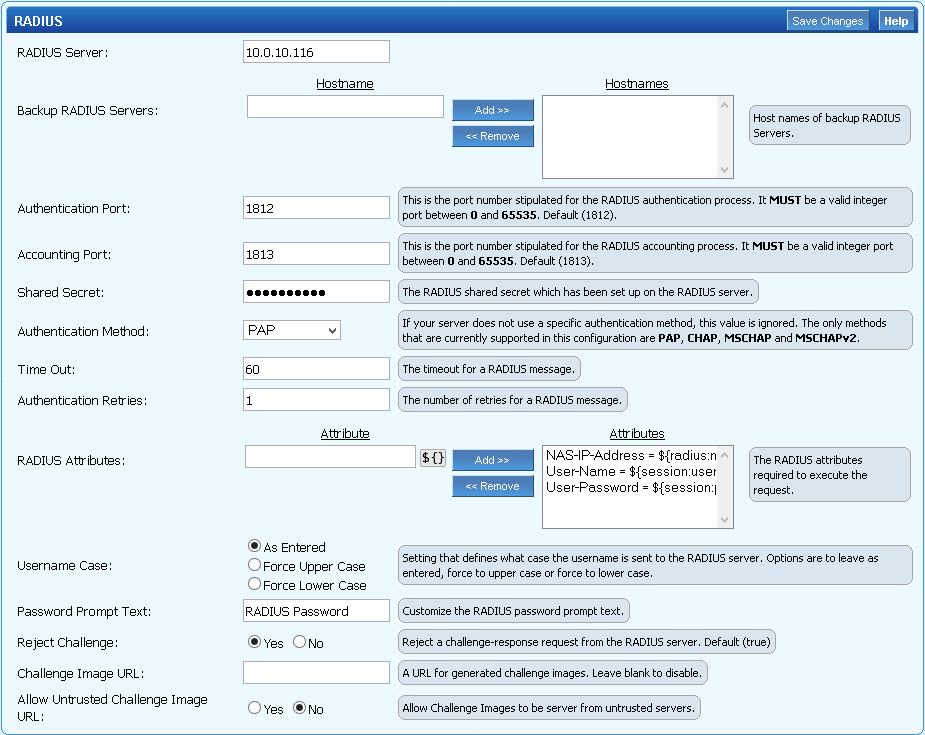925x735 pixels.
Task: Select Force Upper Case option
Action: 254,565
